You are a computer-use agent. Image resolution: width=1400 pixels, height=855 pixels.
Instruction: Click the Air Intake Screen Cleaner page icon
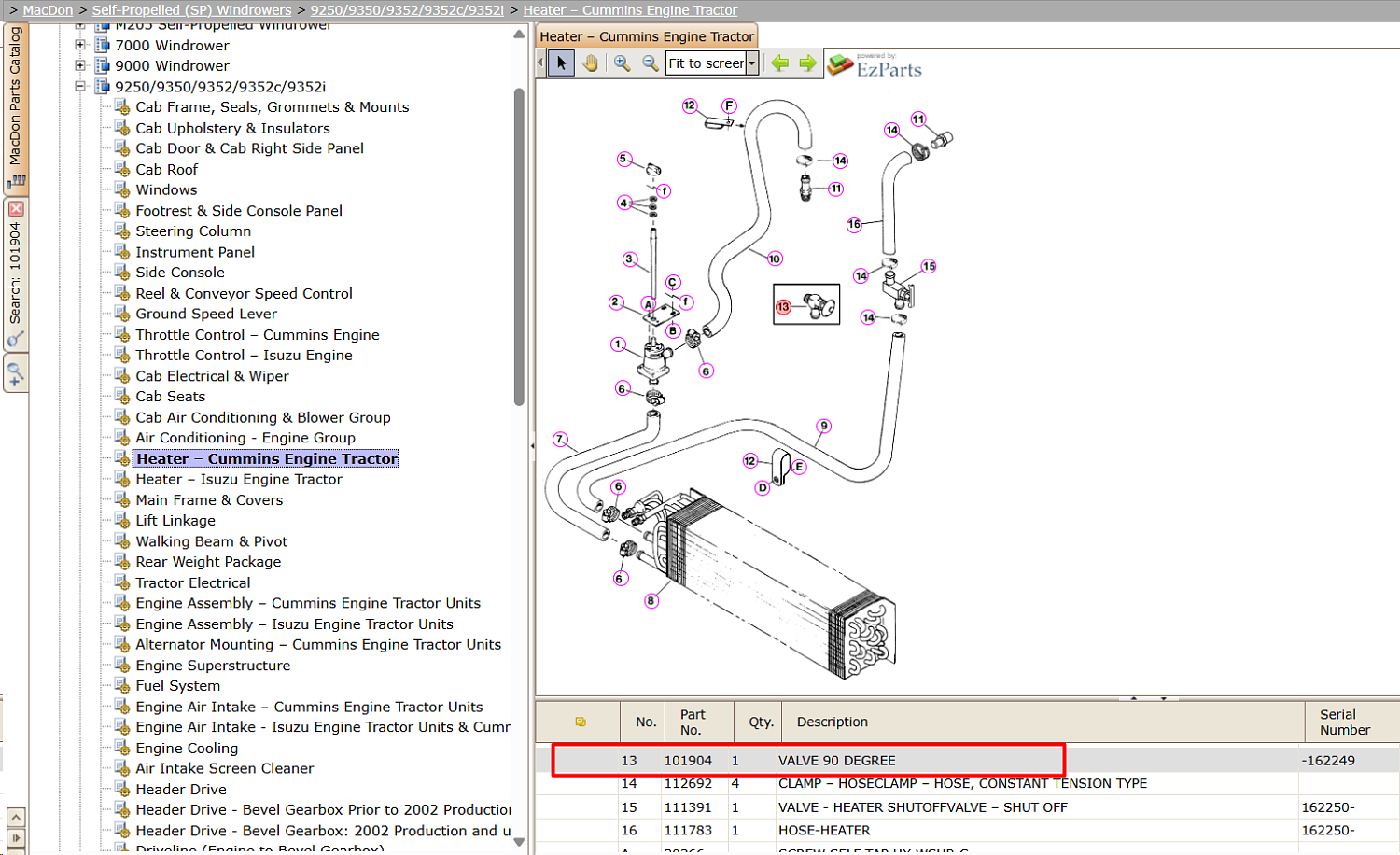(122, 769)
